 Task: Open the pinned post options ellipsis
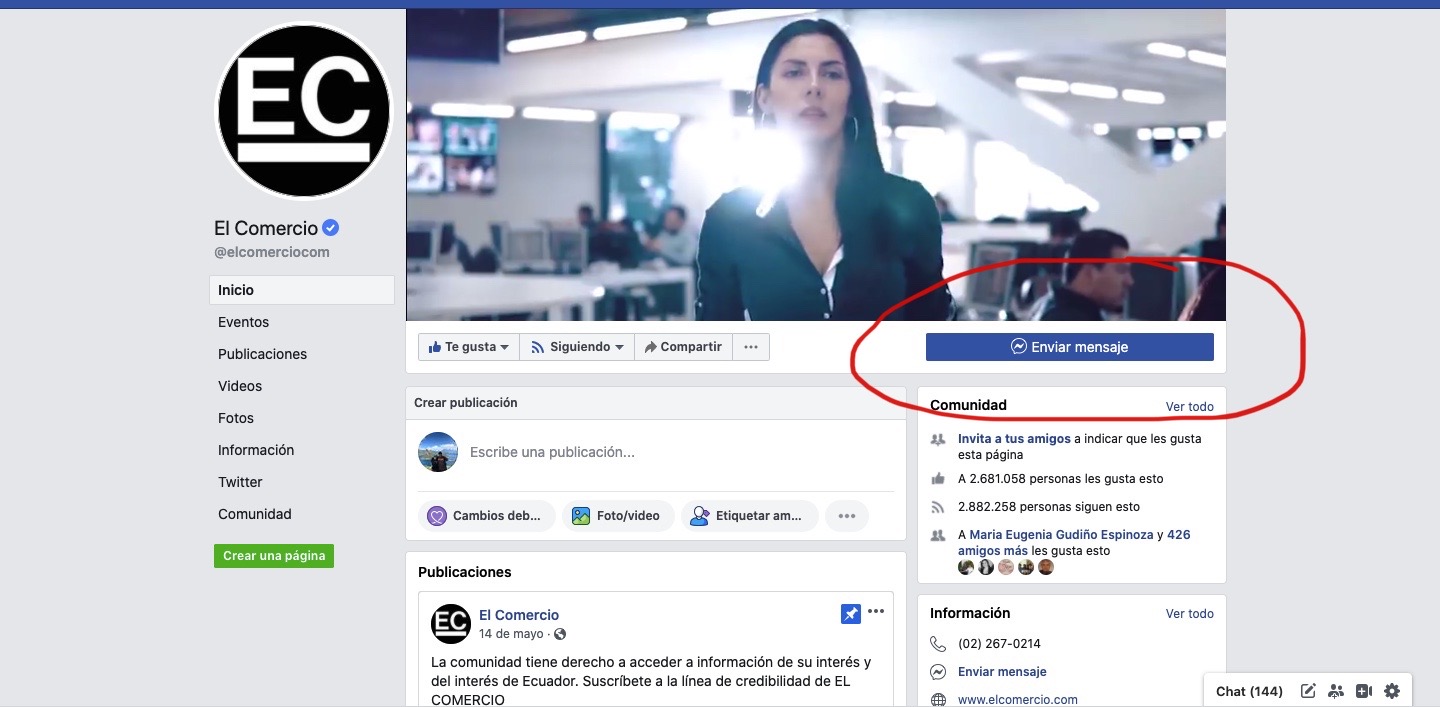click(876, 612)
